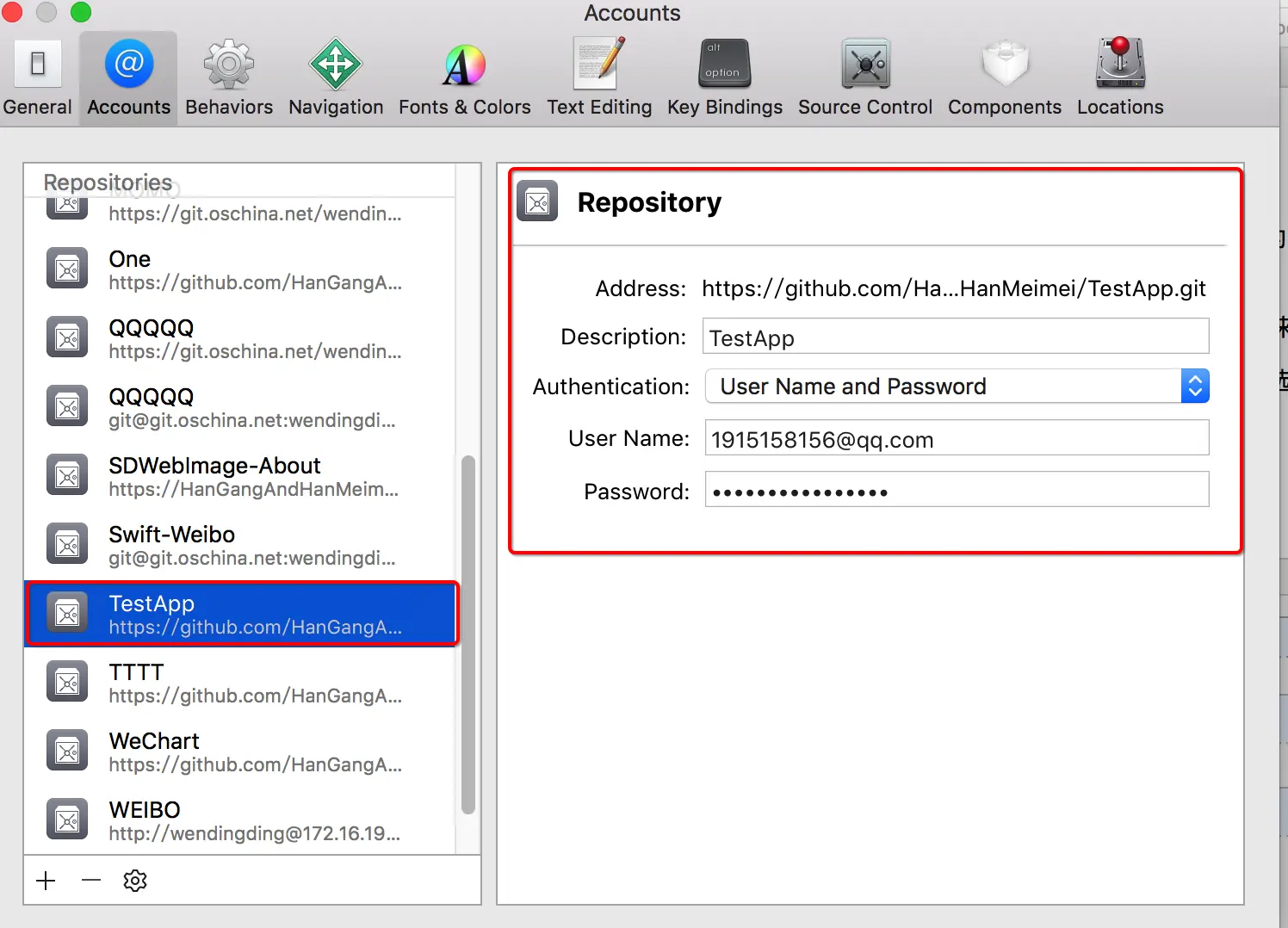The image size is (1288, 928).
Task: Click the SDWebImage-About repository icon
Action: 67,476
